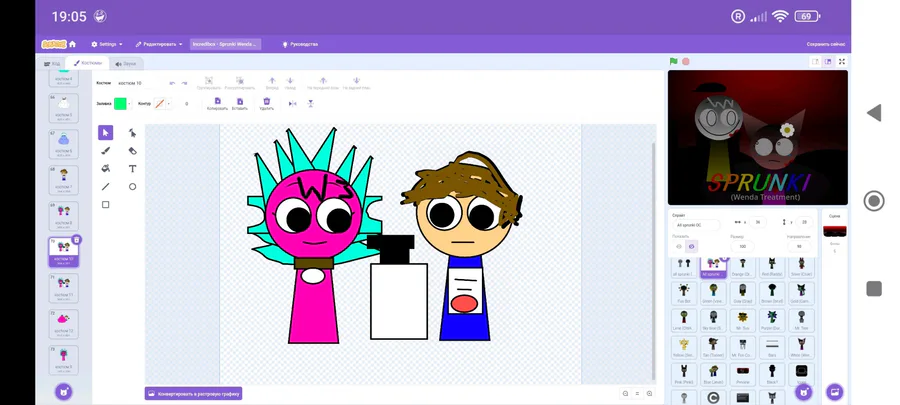
Task: Open the outline color dropdown arrow
Action: point(169,104)
